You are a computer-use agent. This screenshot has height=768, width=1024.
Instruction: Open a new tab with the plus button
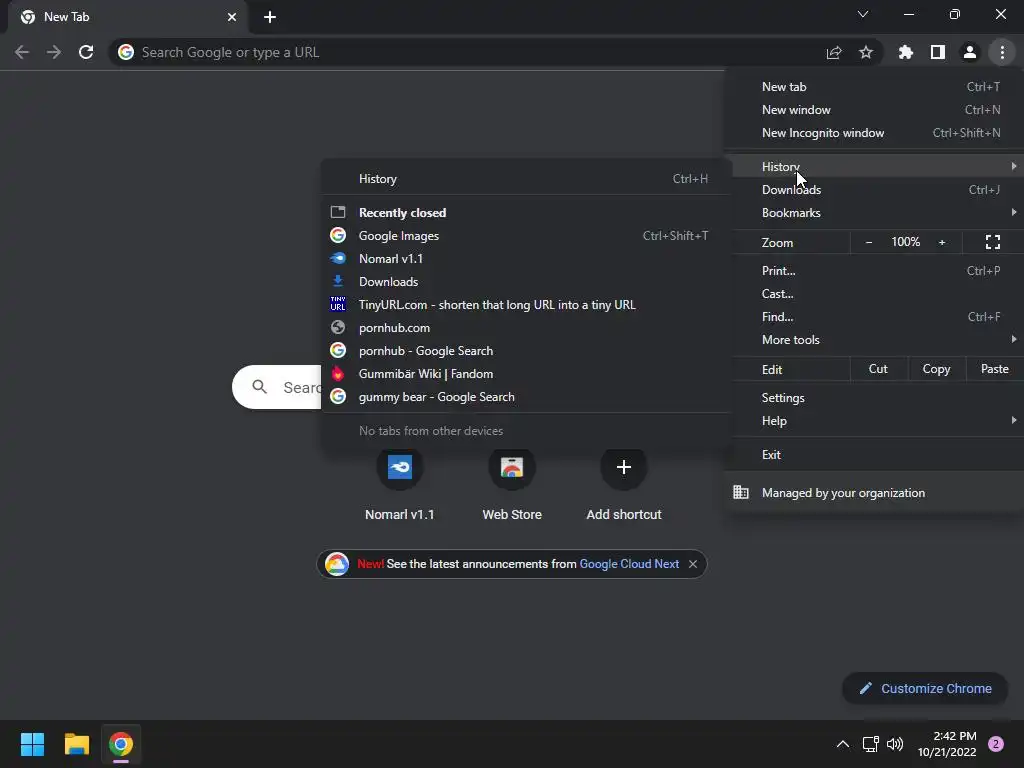[x=270, y=17]
